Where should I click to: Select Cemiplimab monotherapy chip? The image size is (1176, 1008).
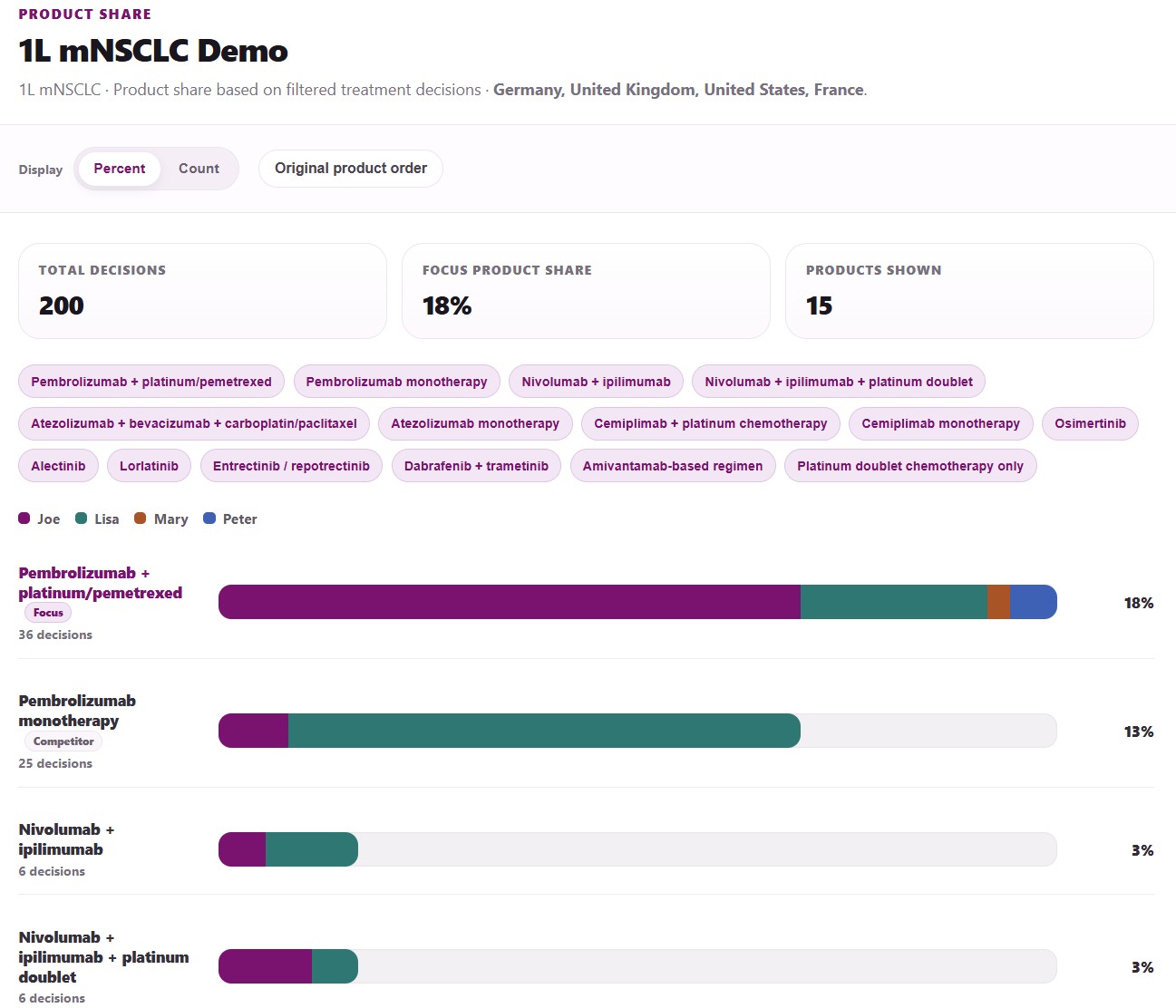click(941, 423)
